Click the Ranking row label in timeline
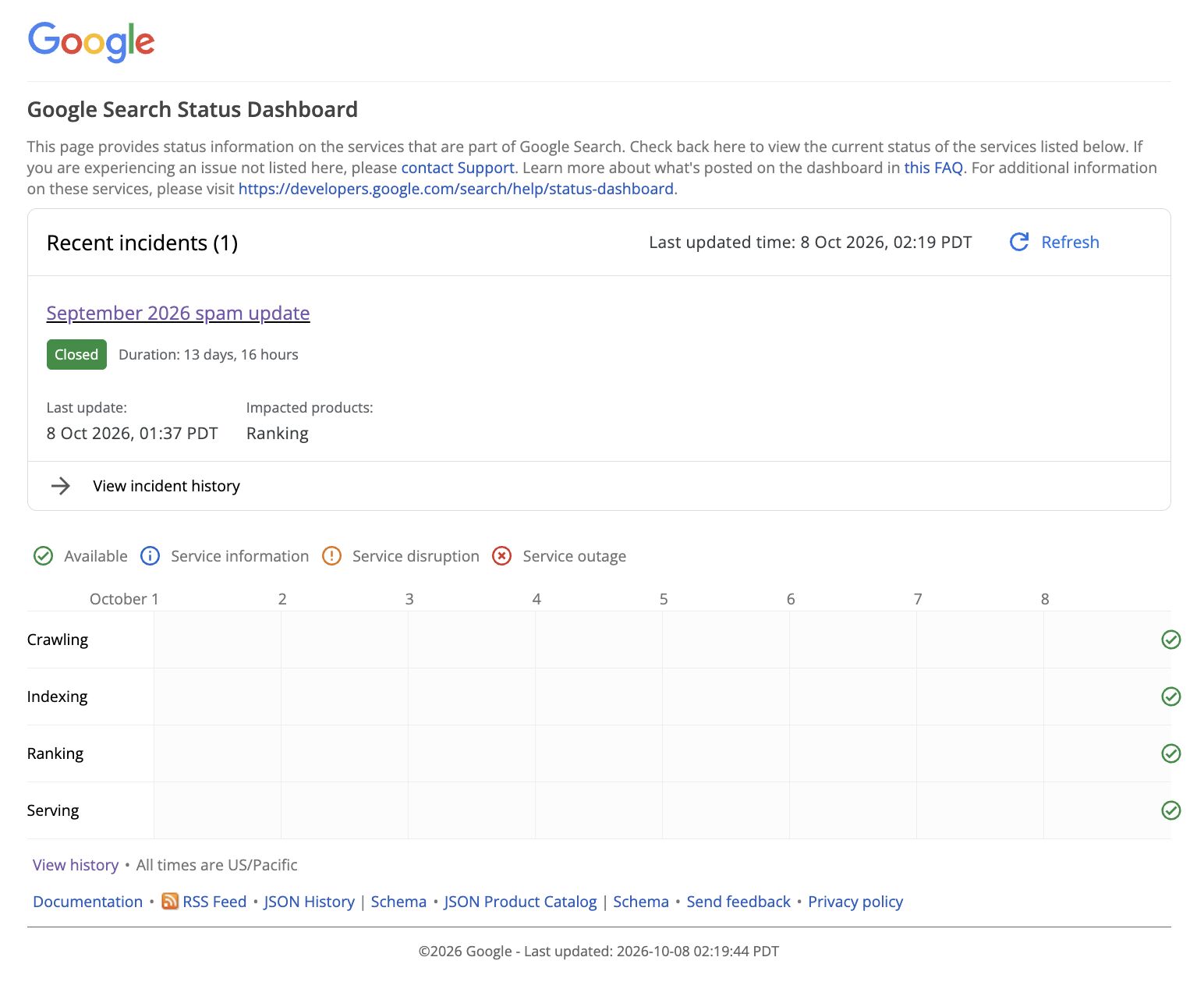The image size is (1204, 989). pos(55,753)
